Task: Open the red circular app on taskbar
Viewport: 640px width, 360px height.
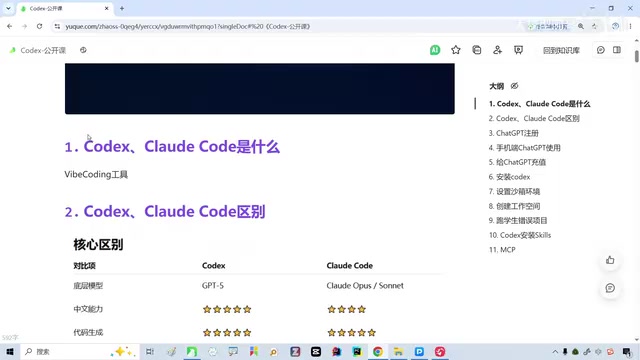Action: tap(440, 351)
